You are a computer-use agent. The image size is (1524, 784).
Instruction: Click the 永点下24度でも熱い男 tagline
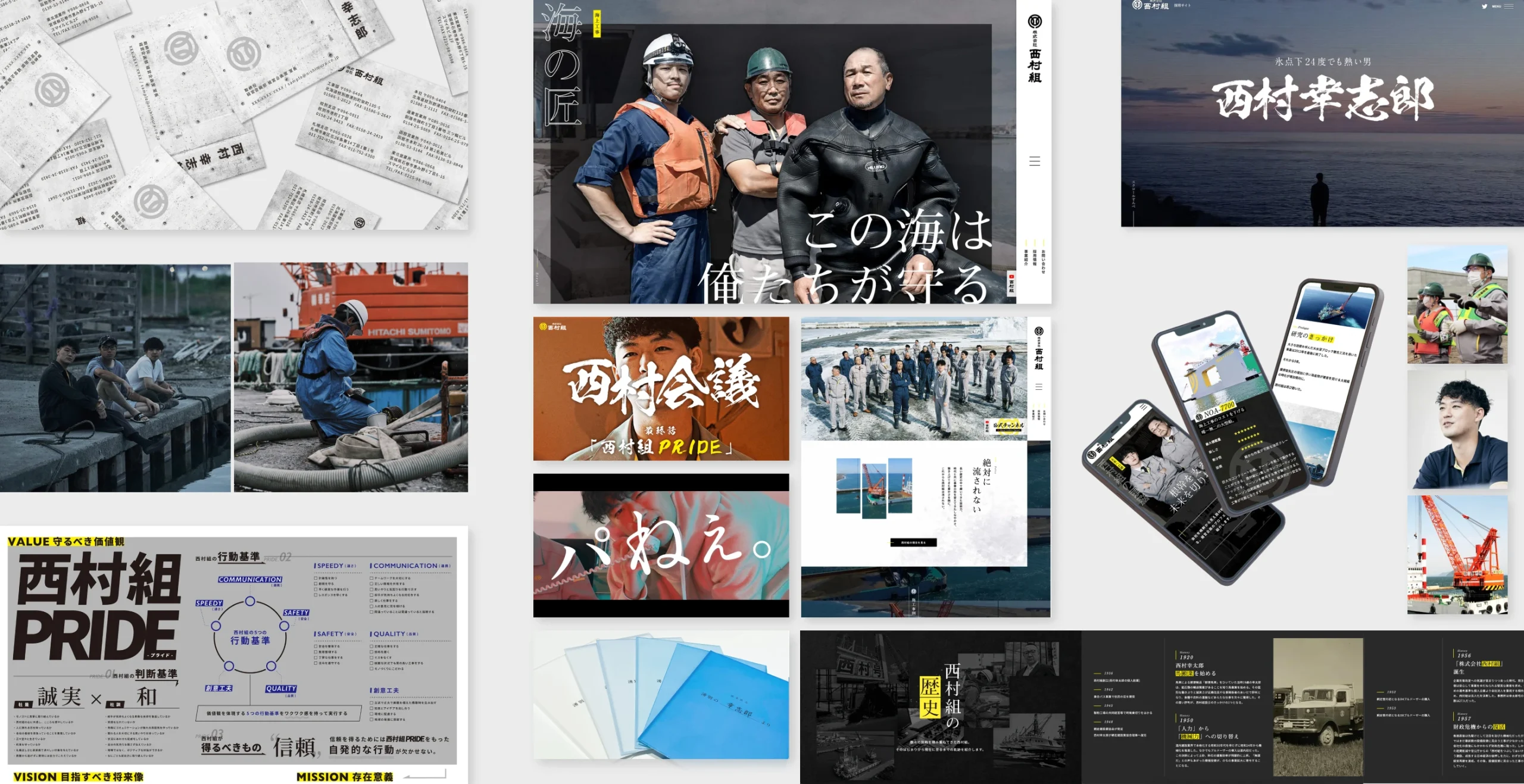pyautogui.click(x=1323, y=61)
